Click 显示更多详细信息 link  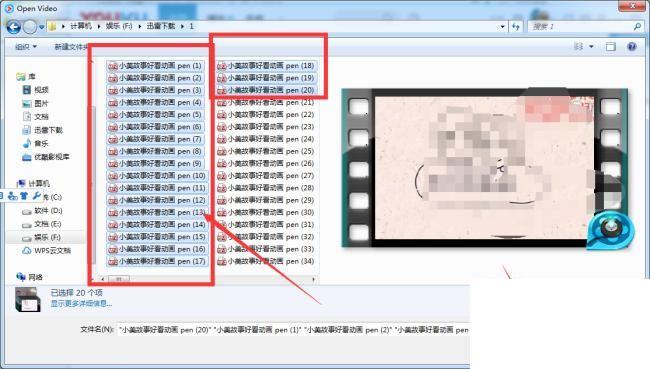(x=81, y=303)
